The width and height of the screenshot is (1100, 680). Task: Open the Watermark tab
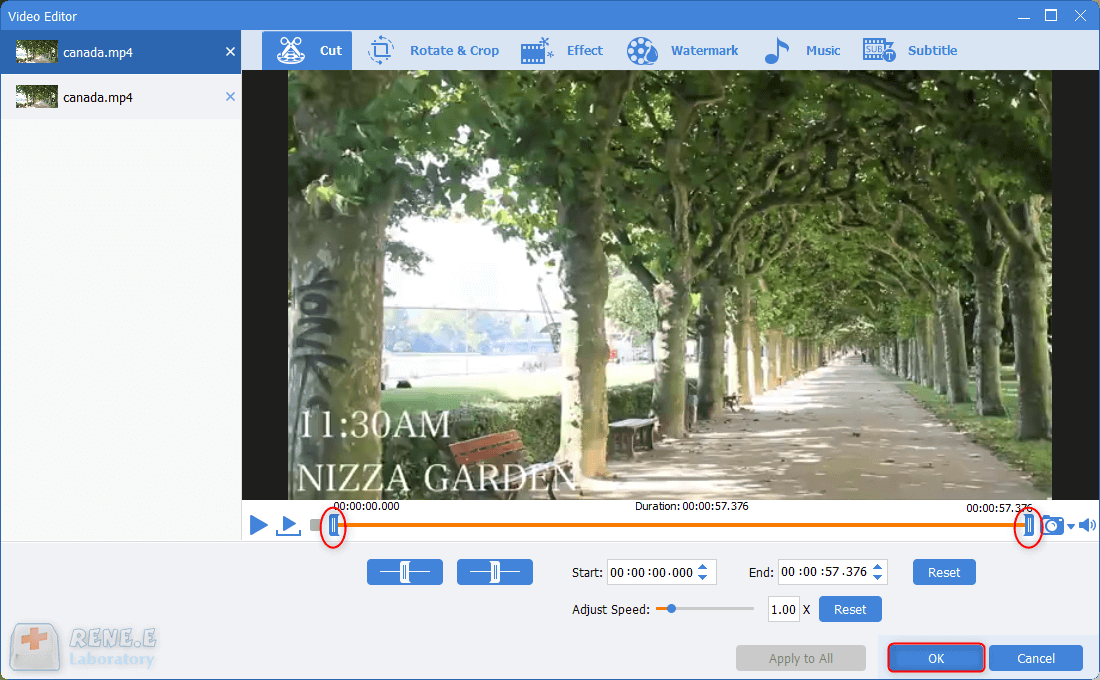[x=682, y=51]
